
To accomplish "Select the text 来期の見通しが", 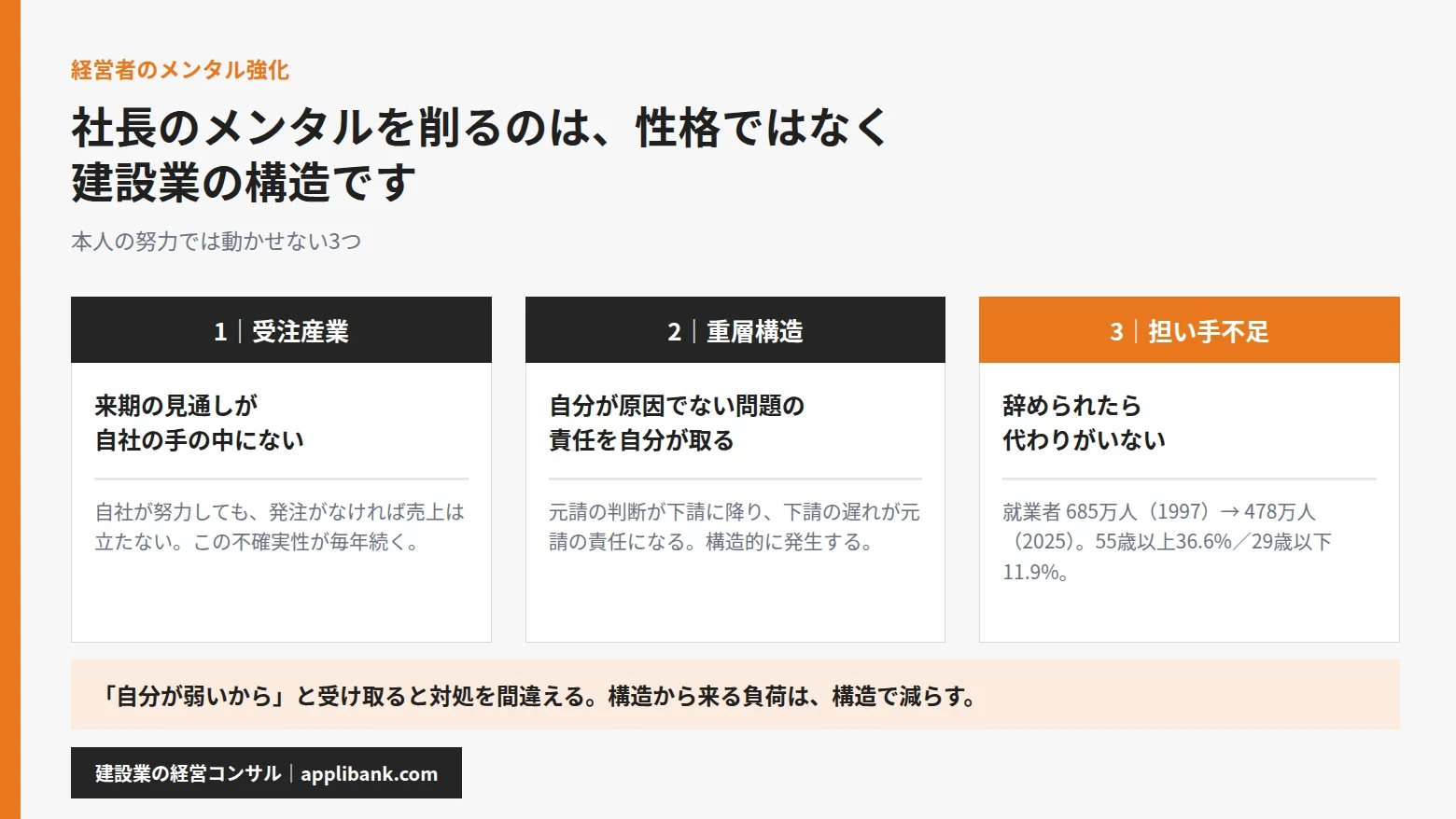I will click(x=176, y=406).
